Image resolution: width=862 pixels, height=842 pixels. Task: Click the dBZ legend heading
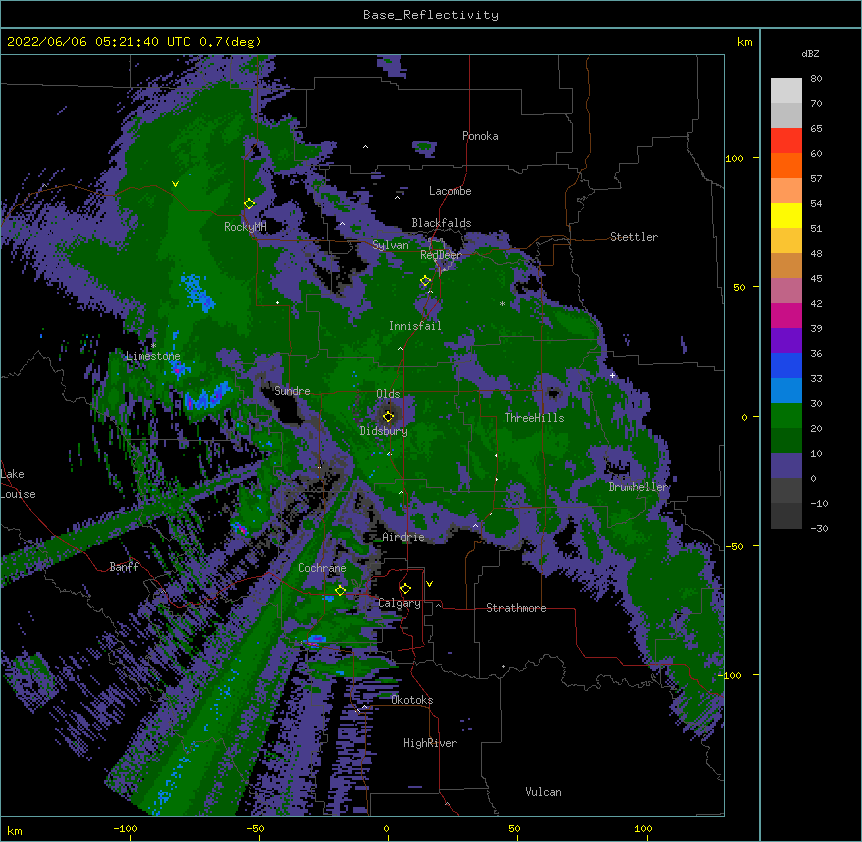tap(810, 54)
